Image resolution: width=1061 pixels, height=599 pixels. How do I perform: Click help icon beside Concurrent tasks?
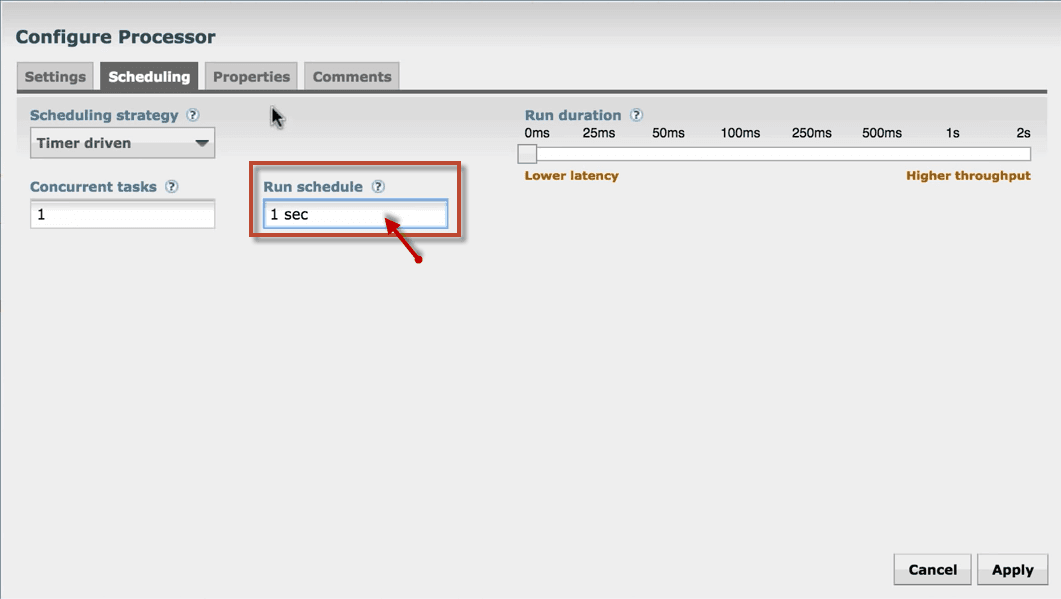(x=172, y=187)
